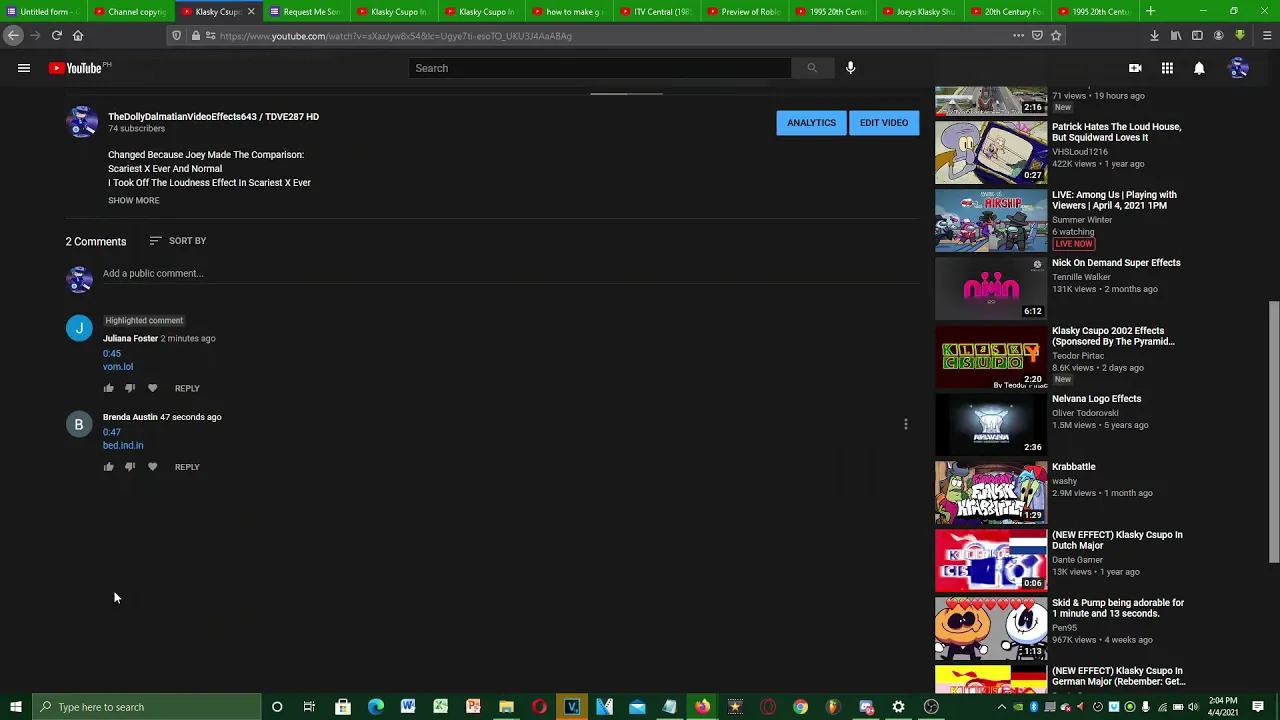
Task: Close the active Klasky Csupo tab
Action: 251,11
